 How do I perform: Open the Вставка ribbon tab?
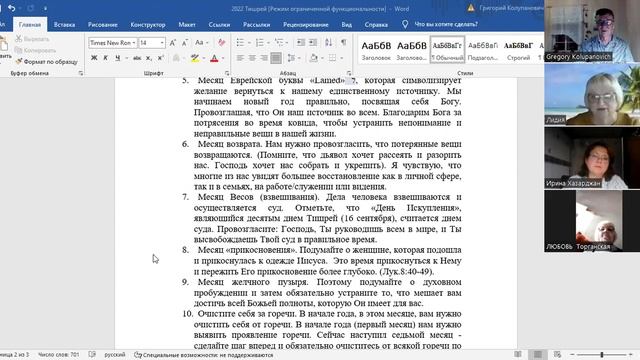64,24
